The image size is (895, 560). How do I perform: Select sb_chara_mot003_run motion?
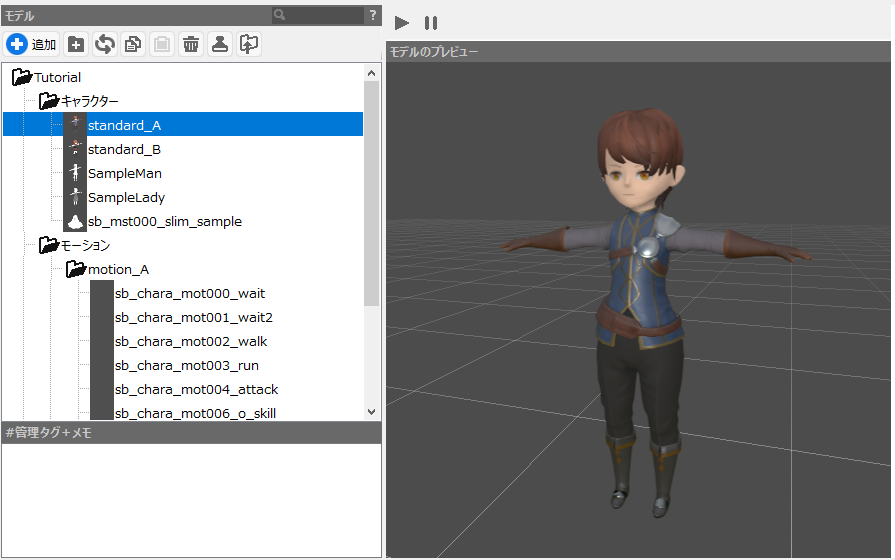coord(186,365)
